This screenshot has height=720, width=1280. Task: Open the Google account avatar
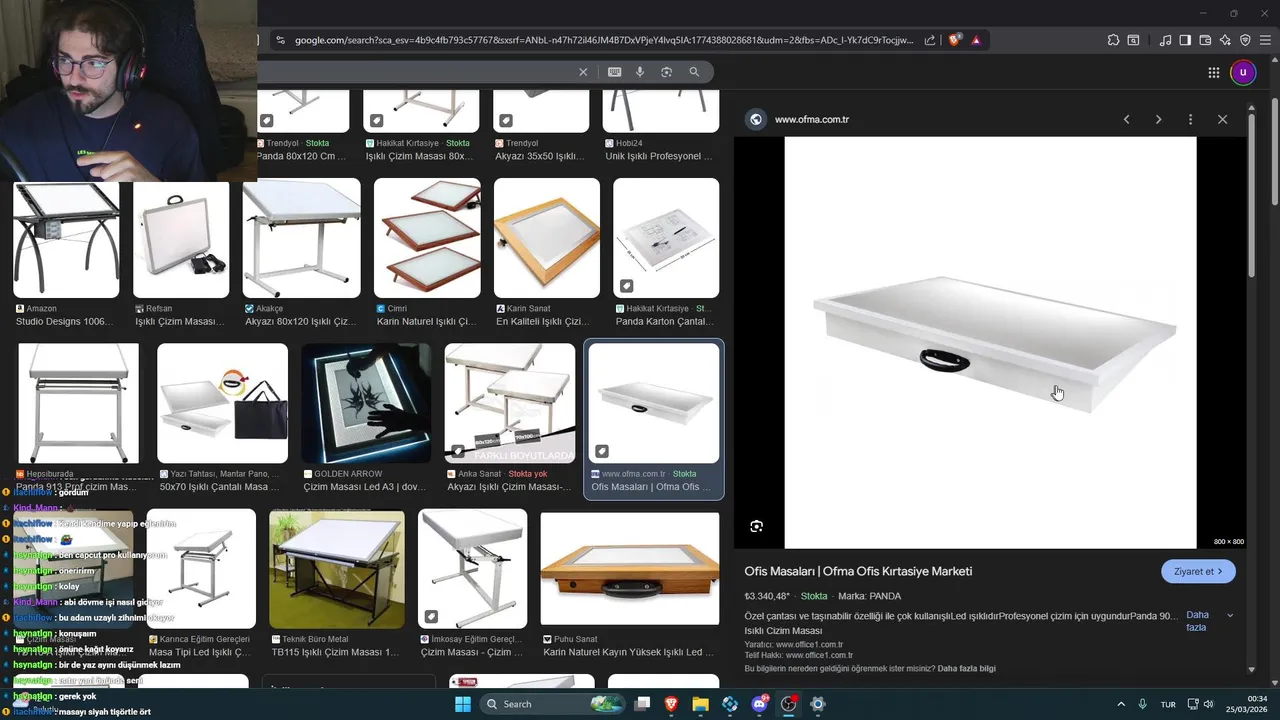(x=1243, y=72)
